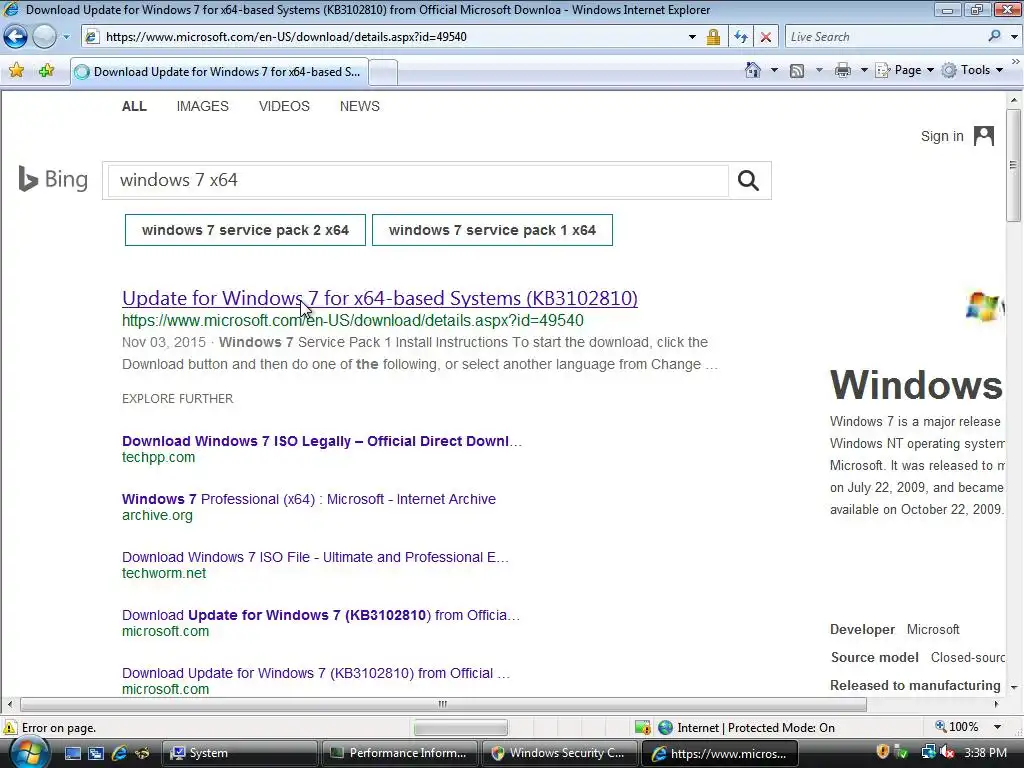Click the Sign in link
Viewport: 1024px width, 768px height.
[x=942, y=136]
